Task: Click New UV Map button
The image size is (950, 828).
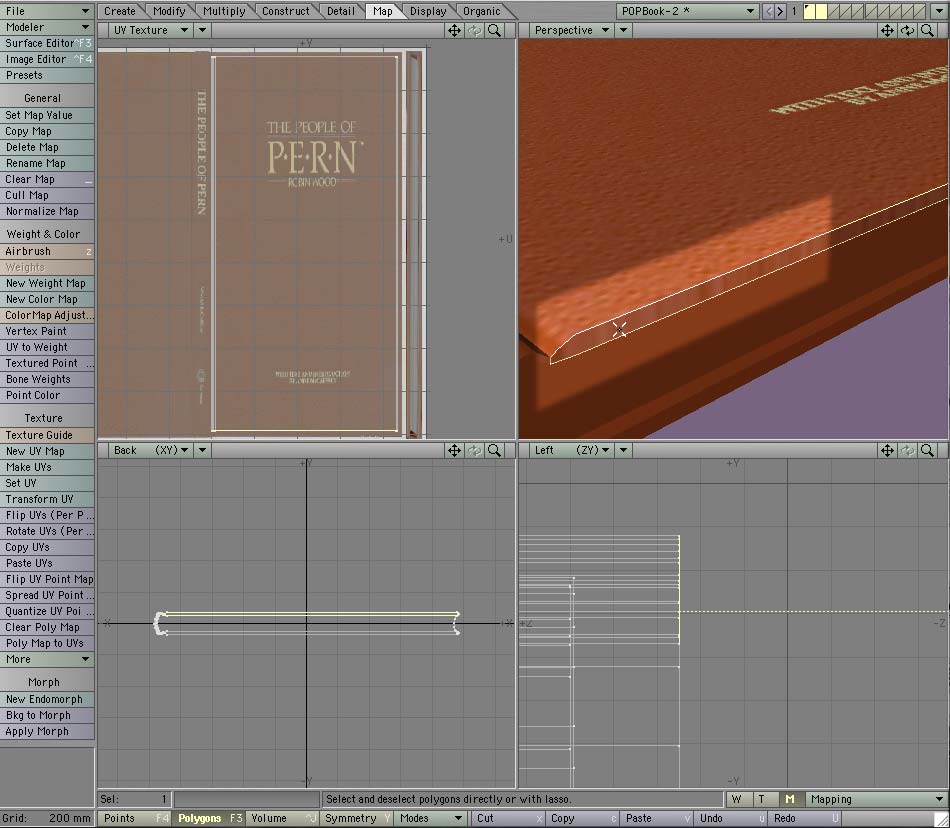Action: [x=47, y=451]
